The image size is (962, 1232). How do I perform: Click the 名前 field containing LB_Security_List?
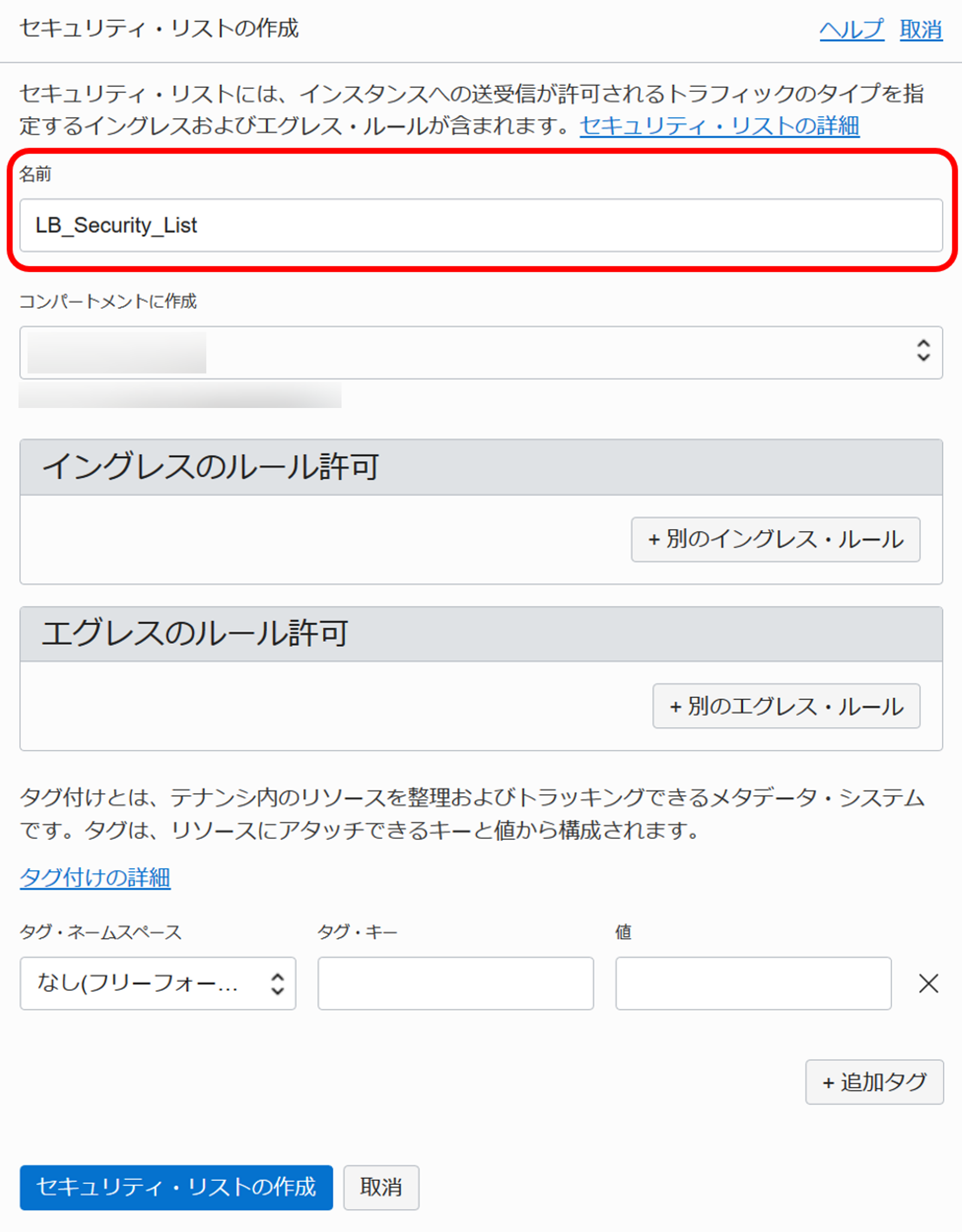[480, 225]
